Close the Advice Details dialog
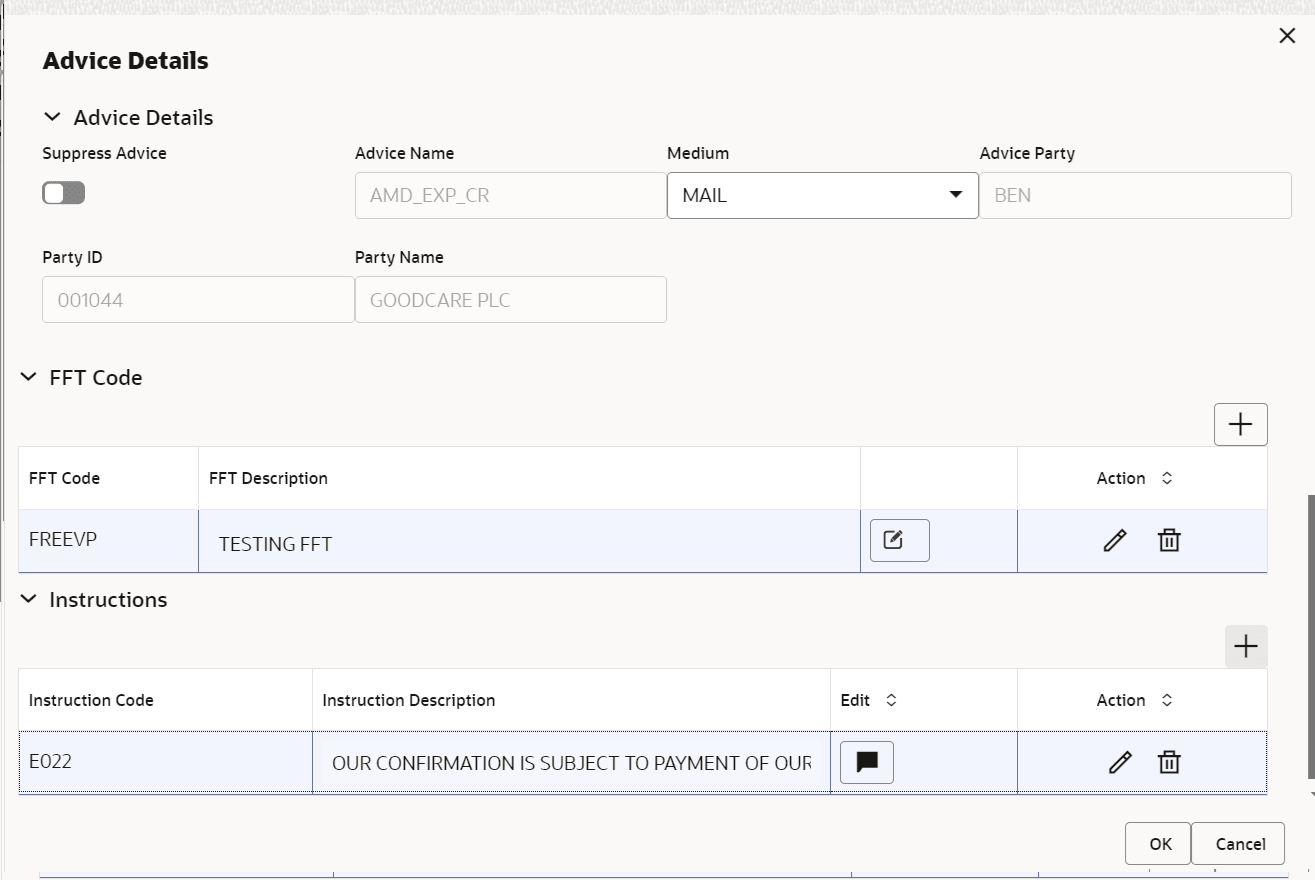 (1287, 35)
